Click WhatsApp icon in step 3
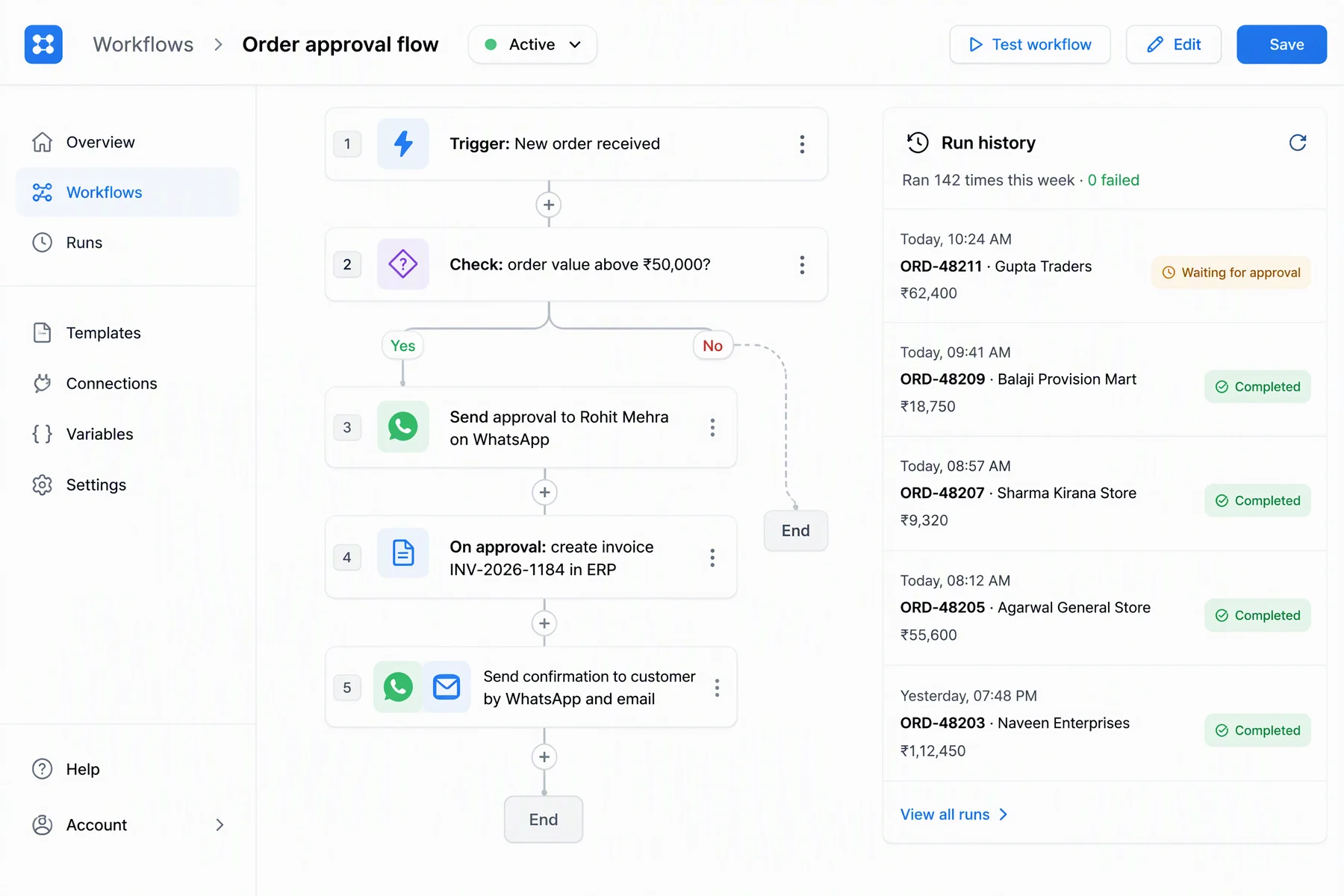 coord(403,426)
